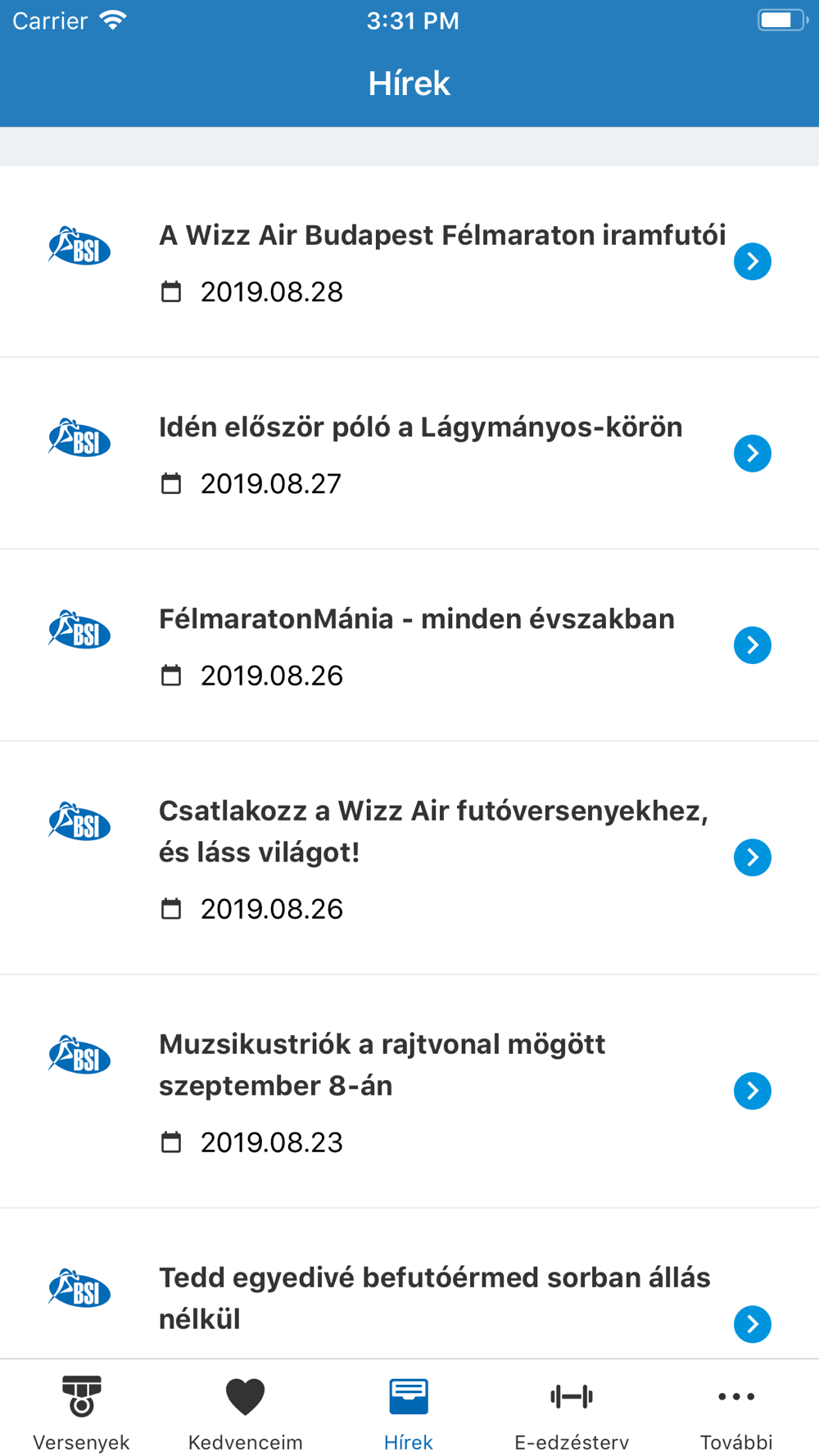The width and height of the screenshot is (819, 1456).
Task: Tap the Kedvenceim heart icon
Action: pyautogui.click(x=245, y=1396)
